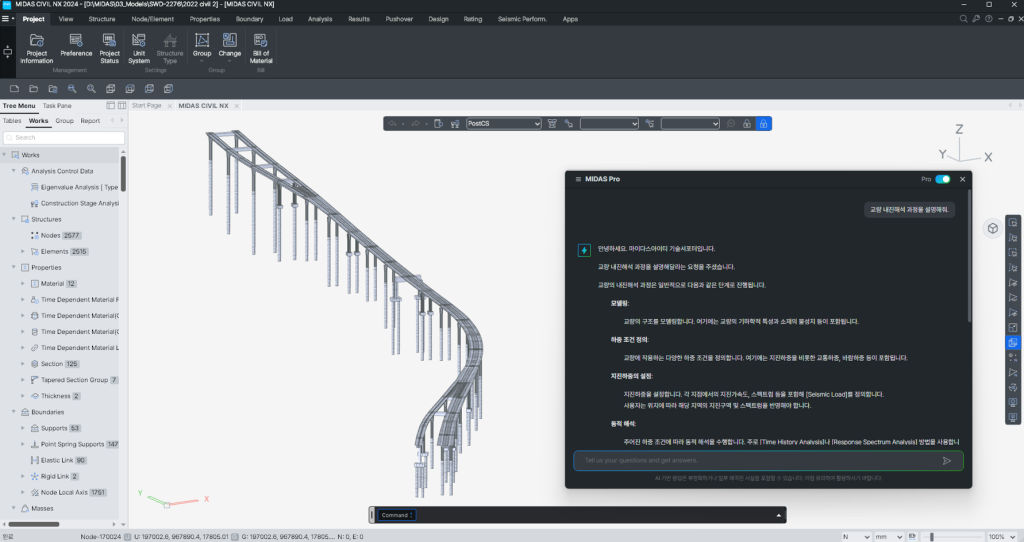
Task: Open Project Status in the ribbon
Action: pos(109,48)
